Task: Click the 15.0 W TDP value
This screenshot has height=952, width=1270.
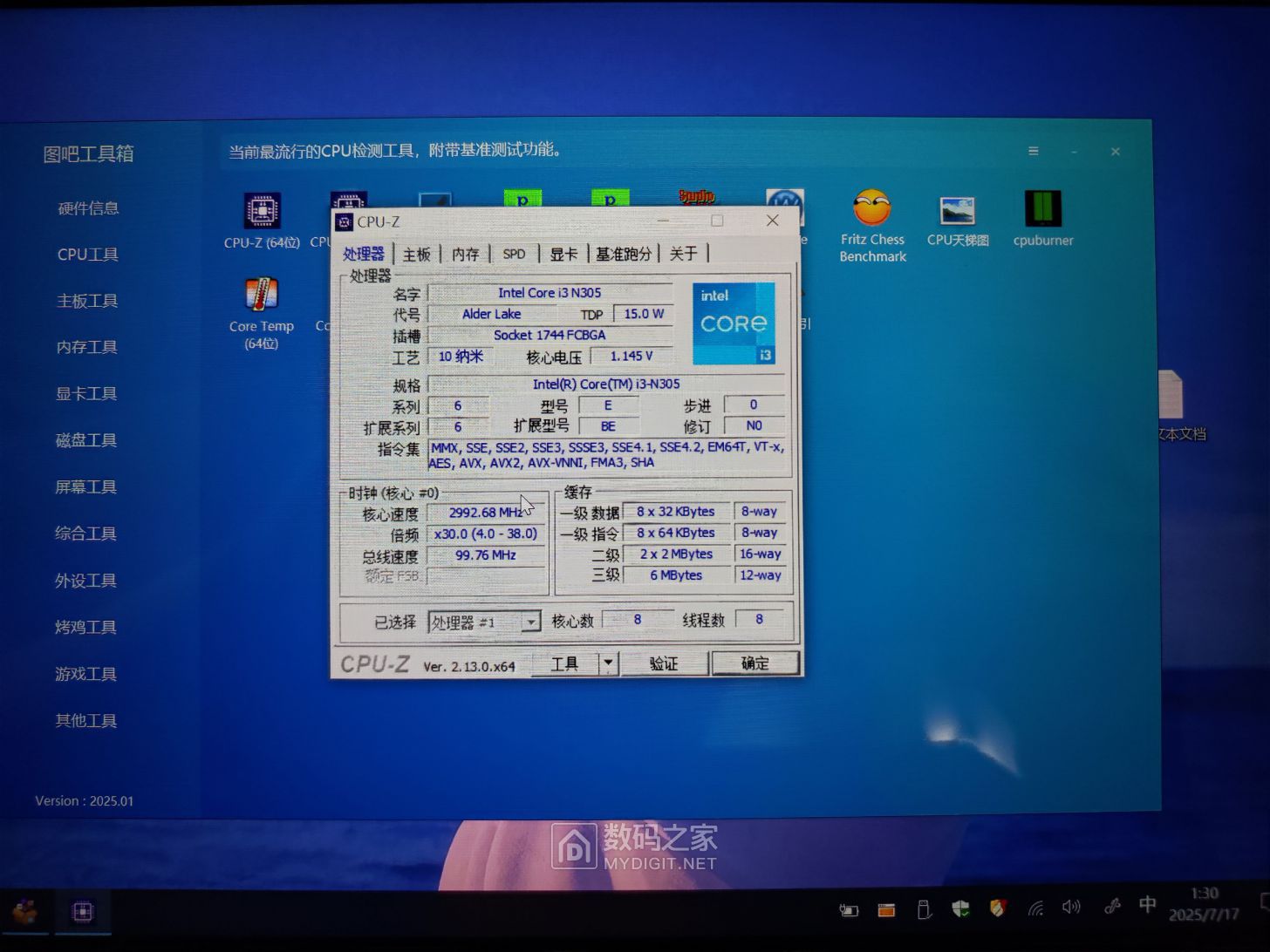Action: coord(644,314)
